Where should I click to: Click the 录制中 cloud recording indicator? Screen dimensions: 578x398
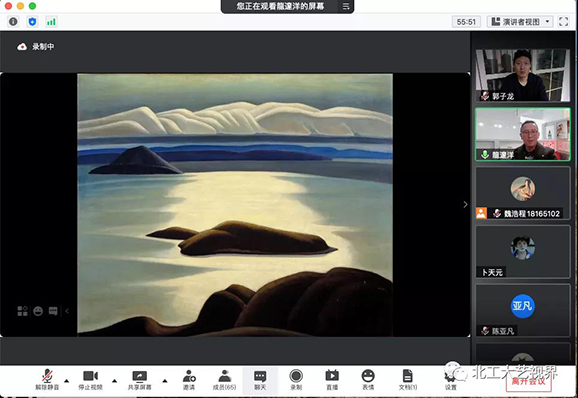click(x=36, y=47)
